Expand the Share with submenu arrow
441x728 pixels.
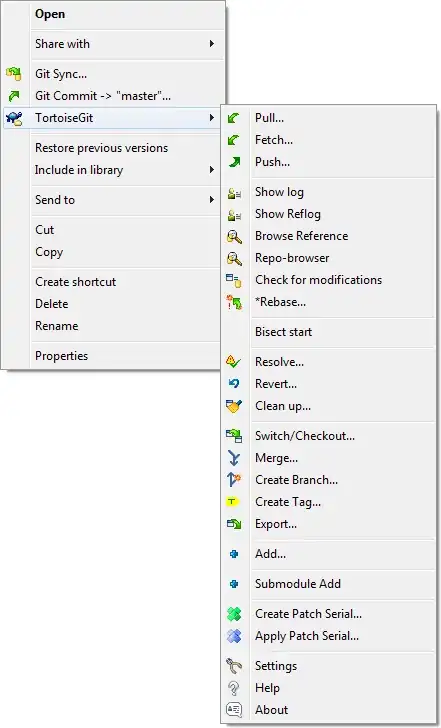click(212, 44)
